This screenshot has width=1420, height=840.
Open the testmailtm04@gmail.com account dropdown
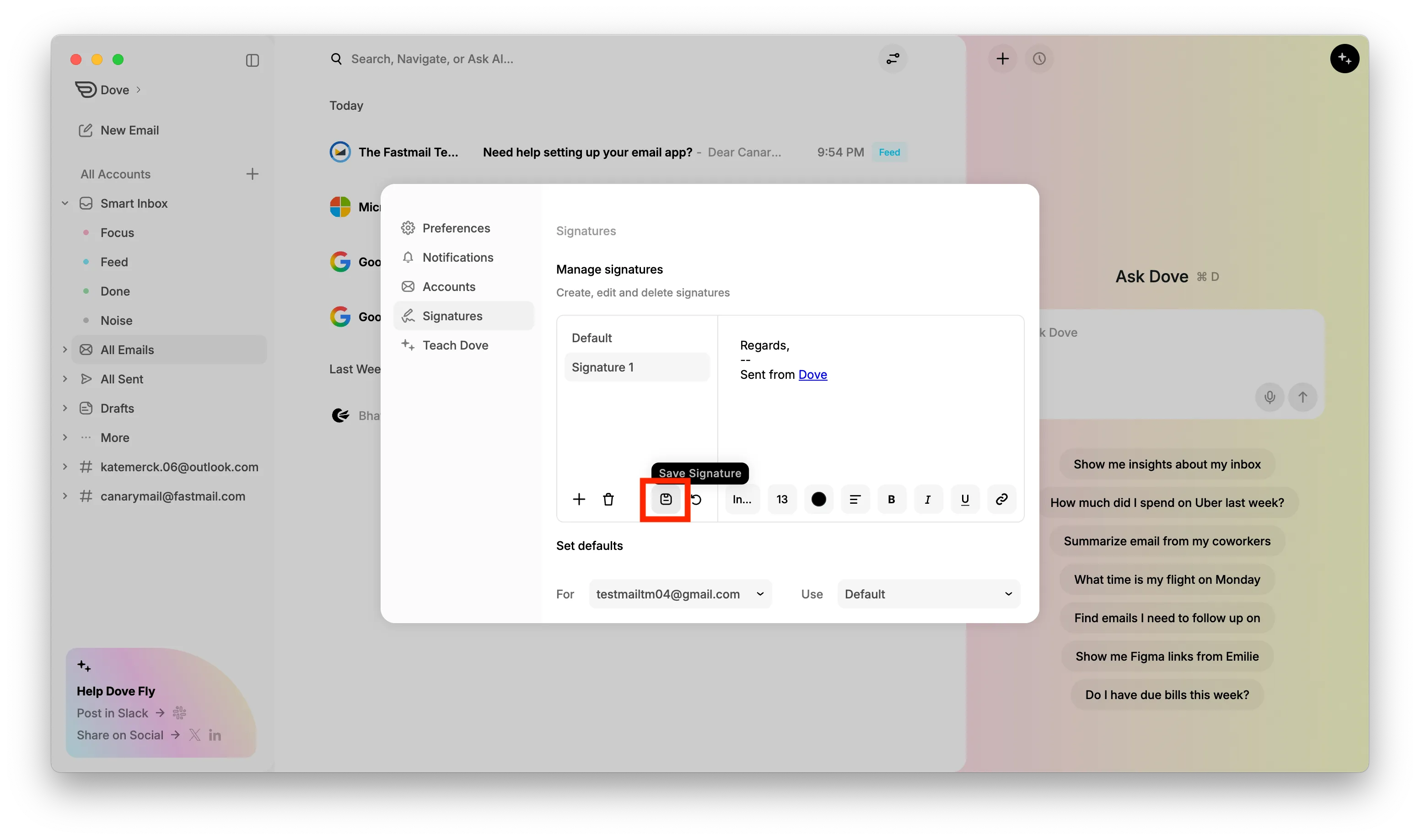[x=680, y=594]
